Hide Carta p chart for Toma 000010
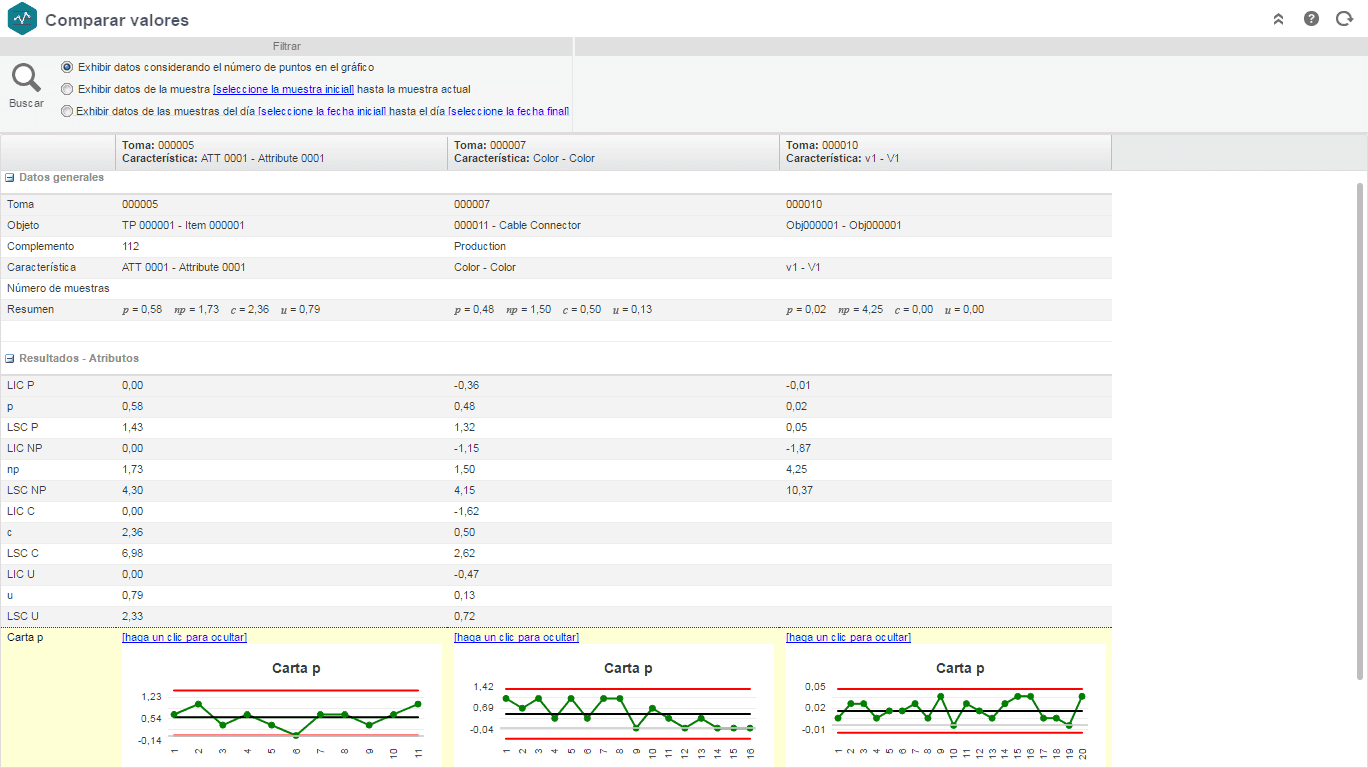 click(x=848, y=637)
